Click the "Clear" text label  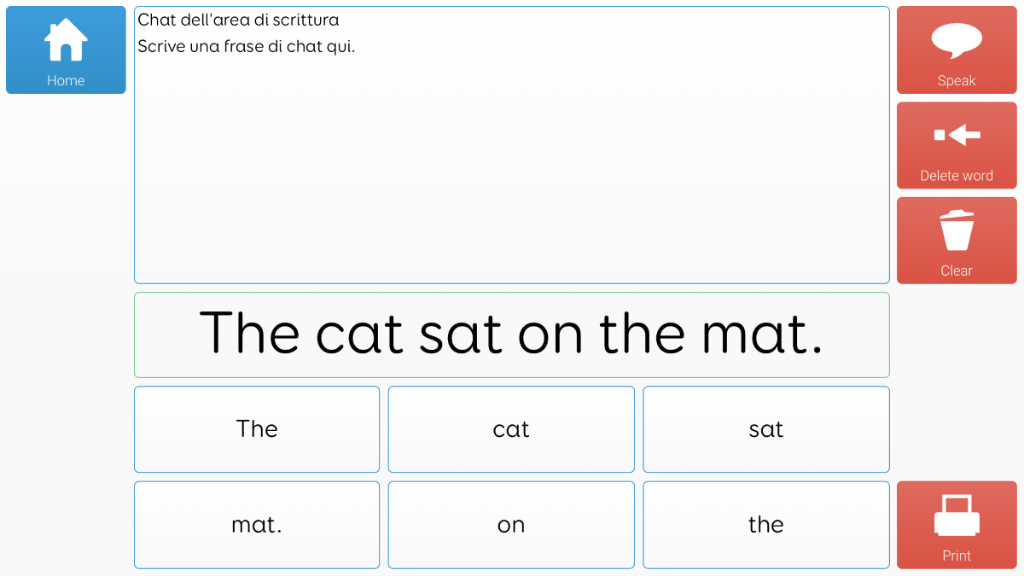click(956, 270)
